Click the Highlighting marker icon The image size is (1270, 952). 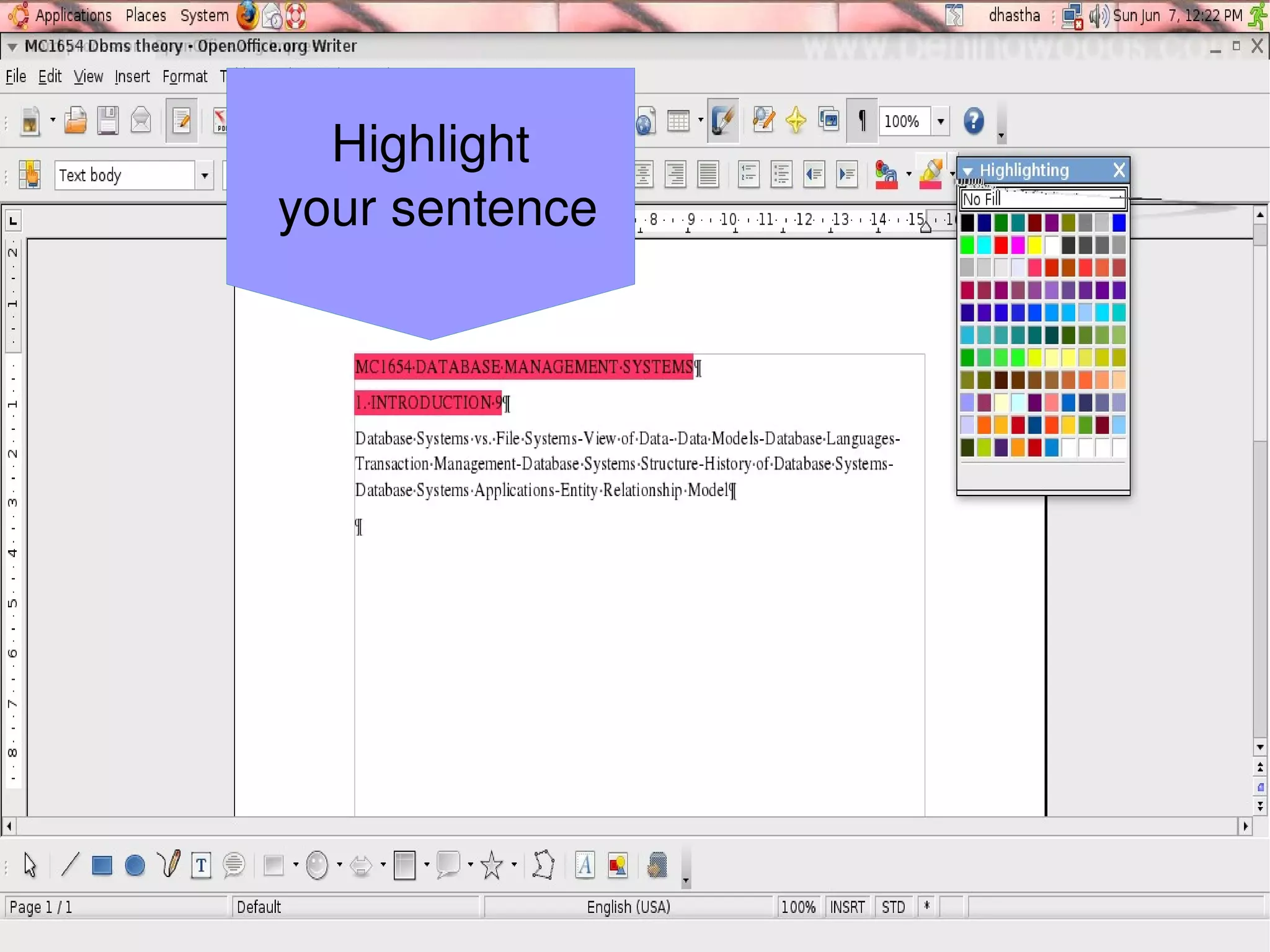point(931,175)
